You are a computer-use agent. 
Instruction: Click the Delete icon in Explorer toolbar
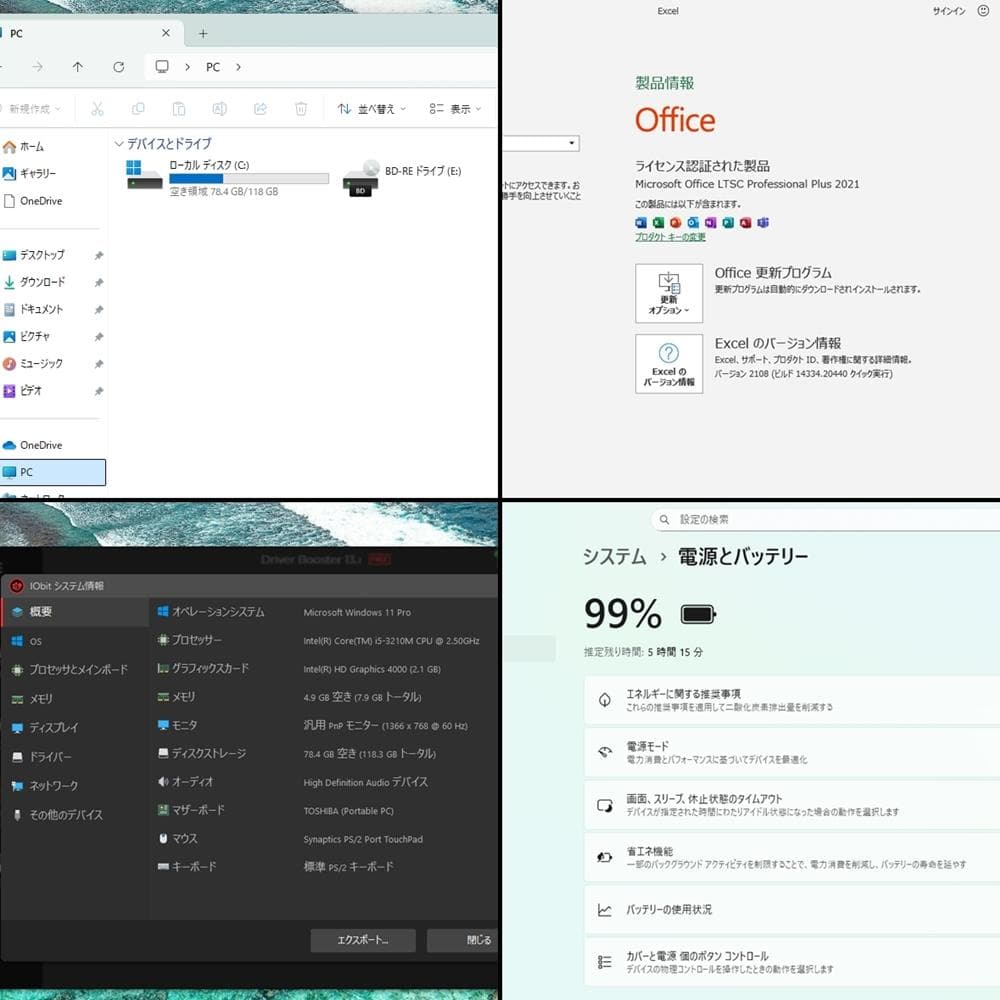coord(301,108)
